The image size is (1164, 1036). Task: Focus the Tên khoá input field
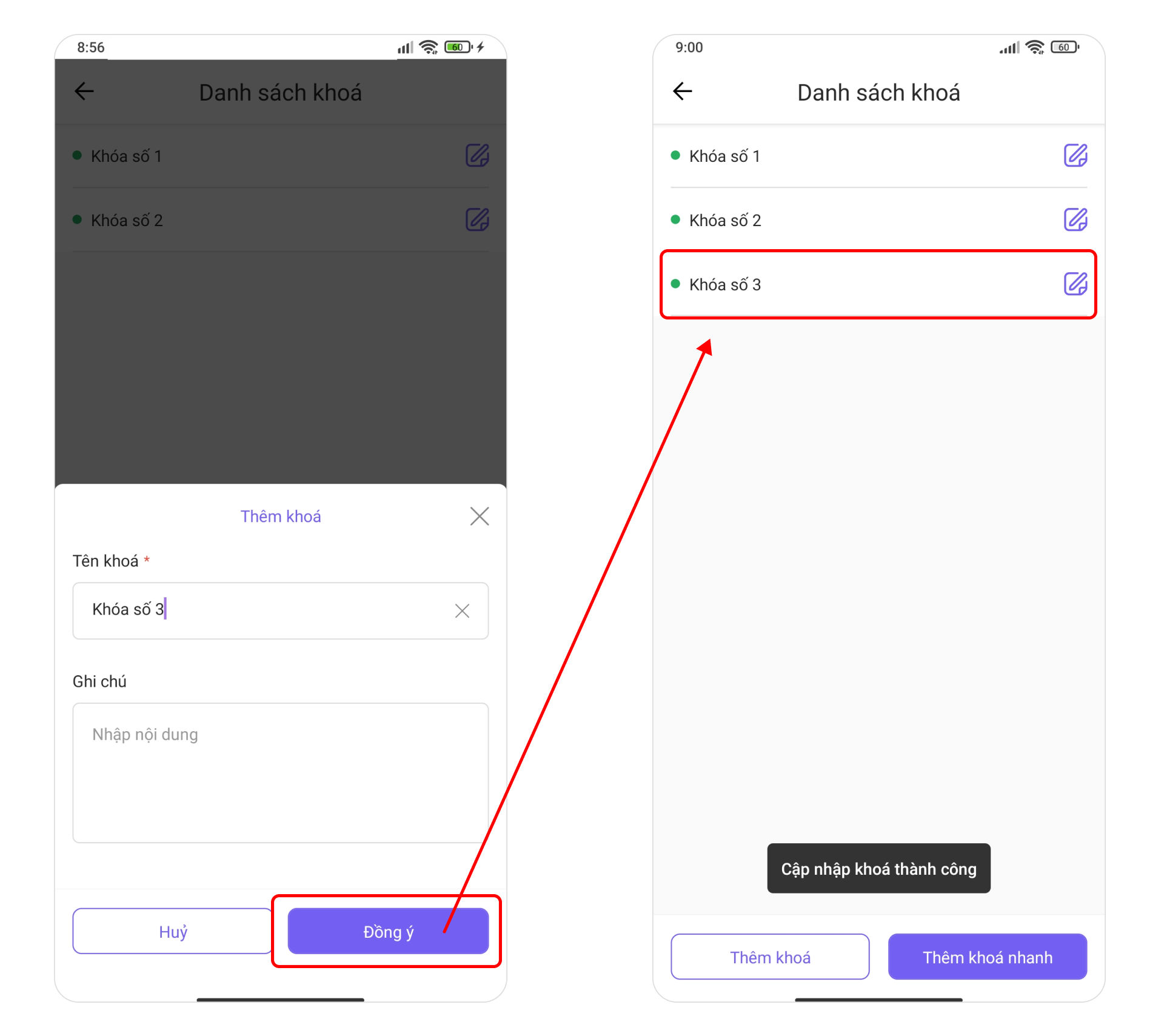280,610
